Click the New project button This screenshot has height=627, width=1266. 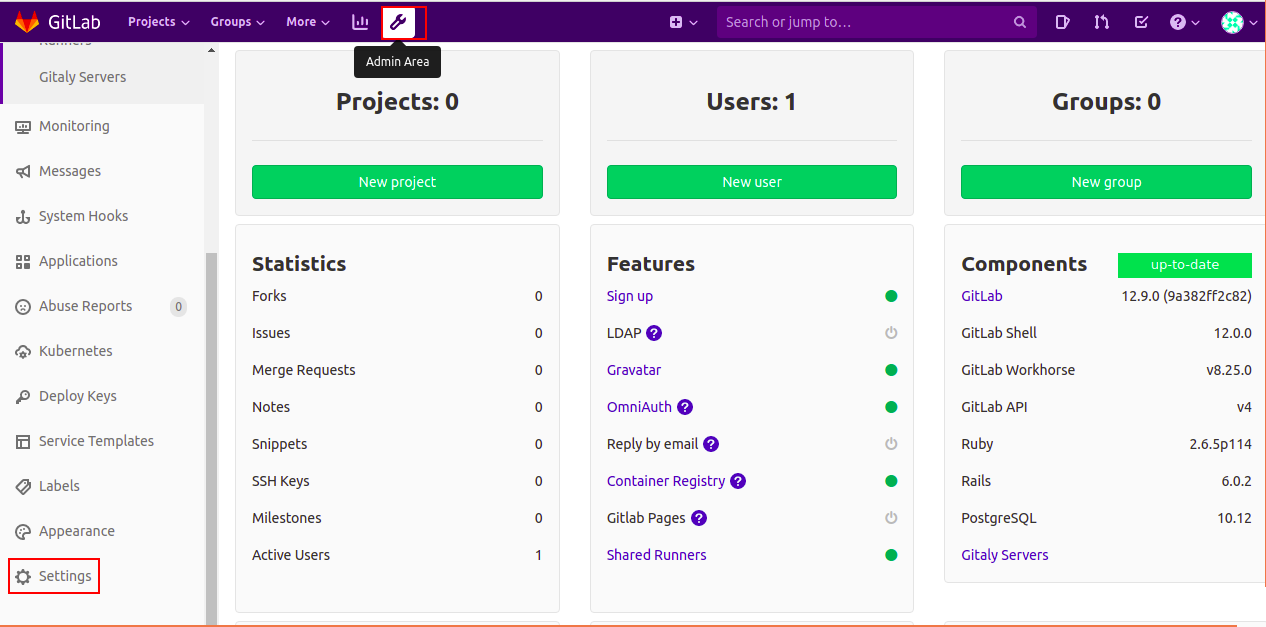click(x=397, y=182)
